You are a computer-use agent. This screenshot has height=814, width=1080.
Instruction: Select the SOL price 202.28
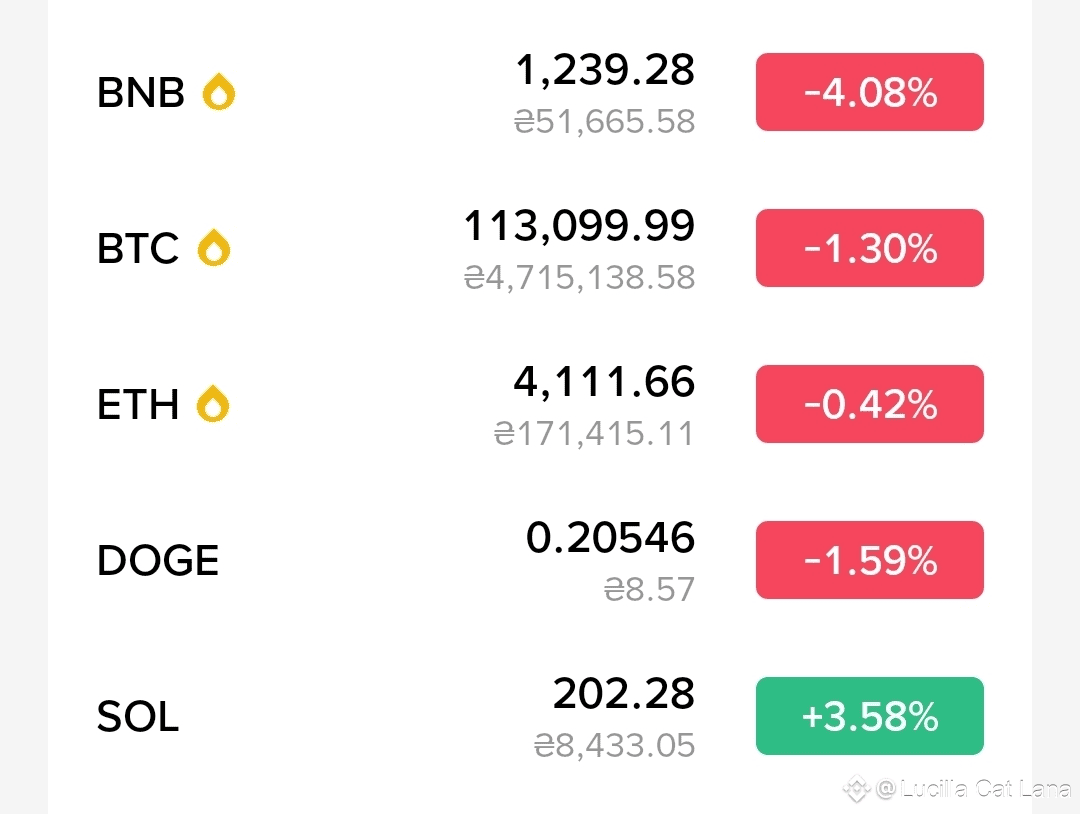coord(623,693)
